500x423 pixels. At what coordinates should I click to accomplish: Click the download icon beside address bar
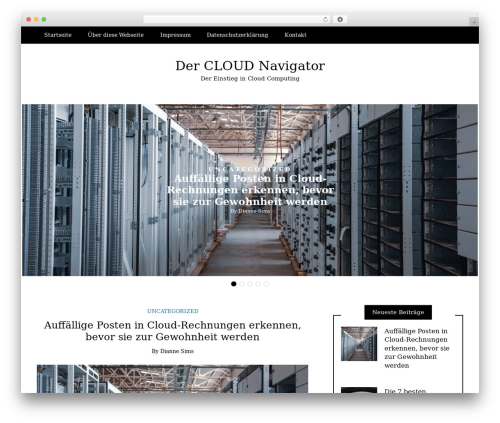pos(340,20)
